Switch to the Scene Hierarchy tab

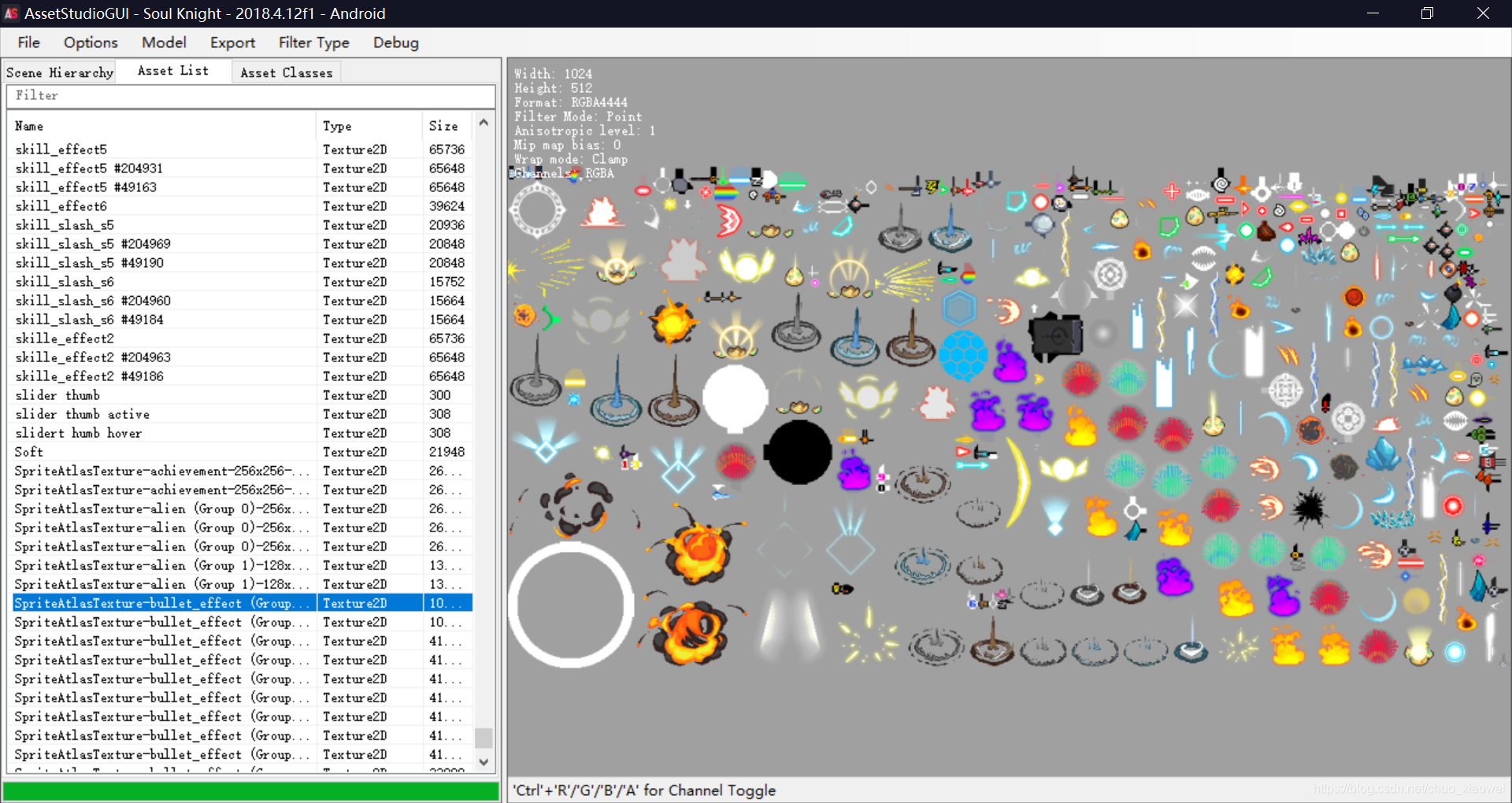coord(60,72)
